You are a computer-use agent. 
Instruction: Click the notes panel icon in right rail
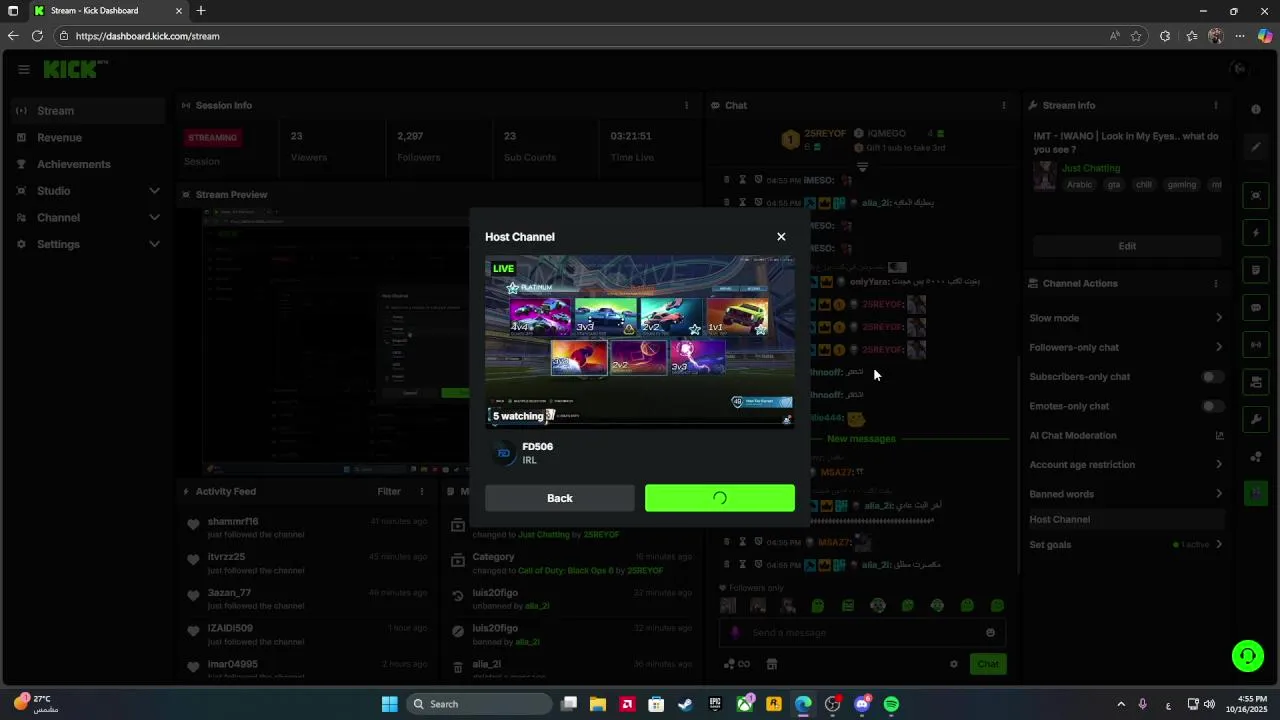(1256, 270)
